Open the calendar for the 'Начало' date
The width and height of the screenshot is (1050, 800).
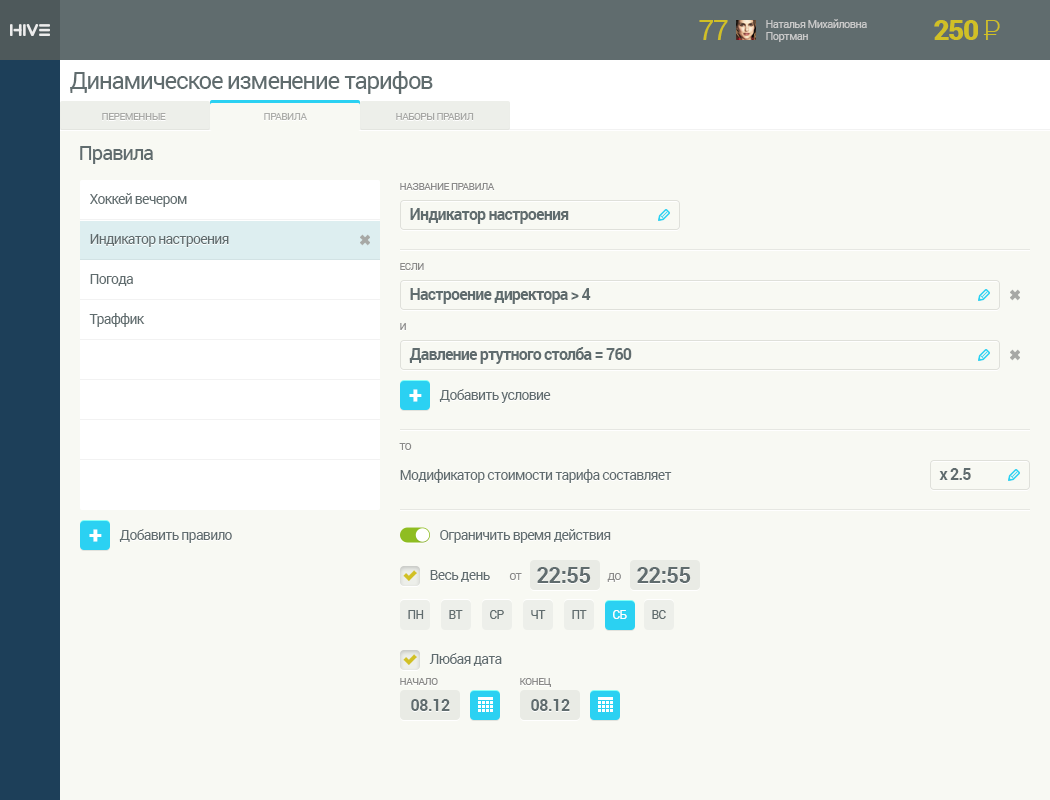coord(485,705)
